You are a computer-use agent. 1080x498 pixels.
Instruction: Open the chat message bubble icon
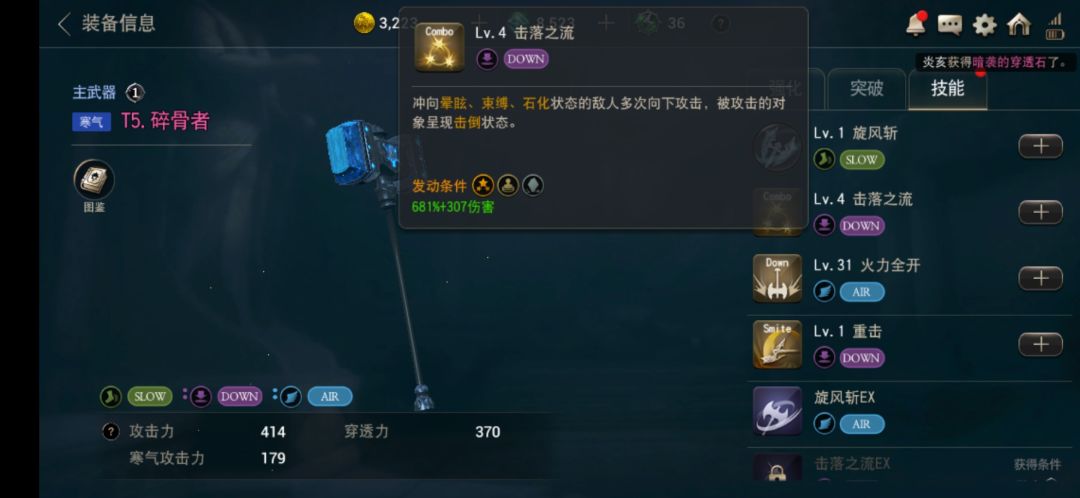(950, 25)
